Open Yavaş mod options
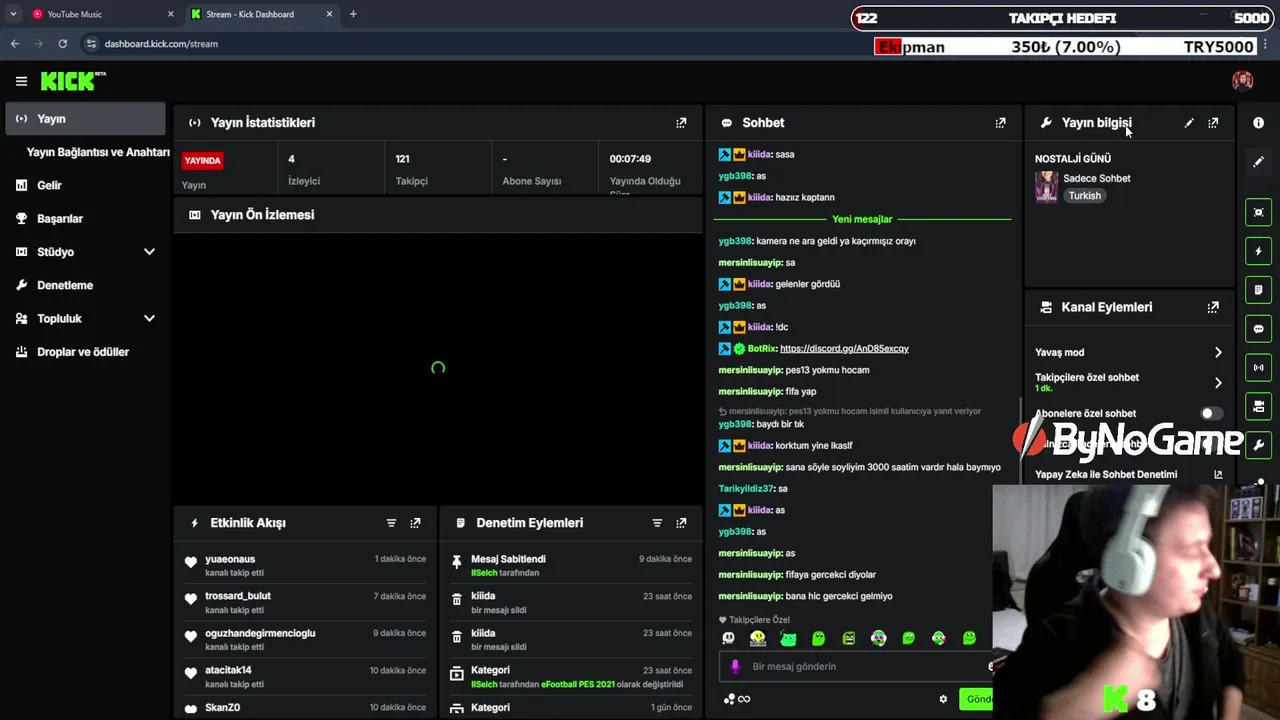 (x=1129, y=352)
